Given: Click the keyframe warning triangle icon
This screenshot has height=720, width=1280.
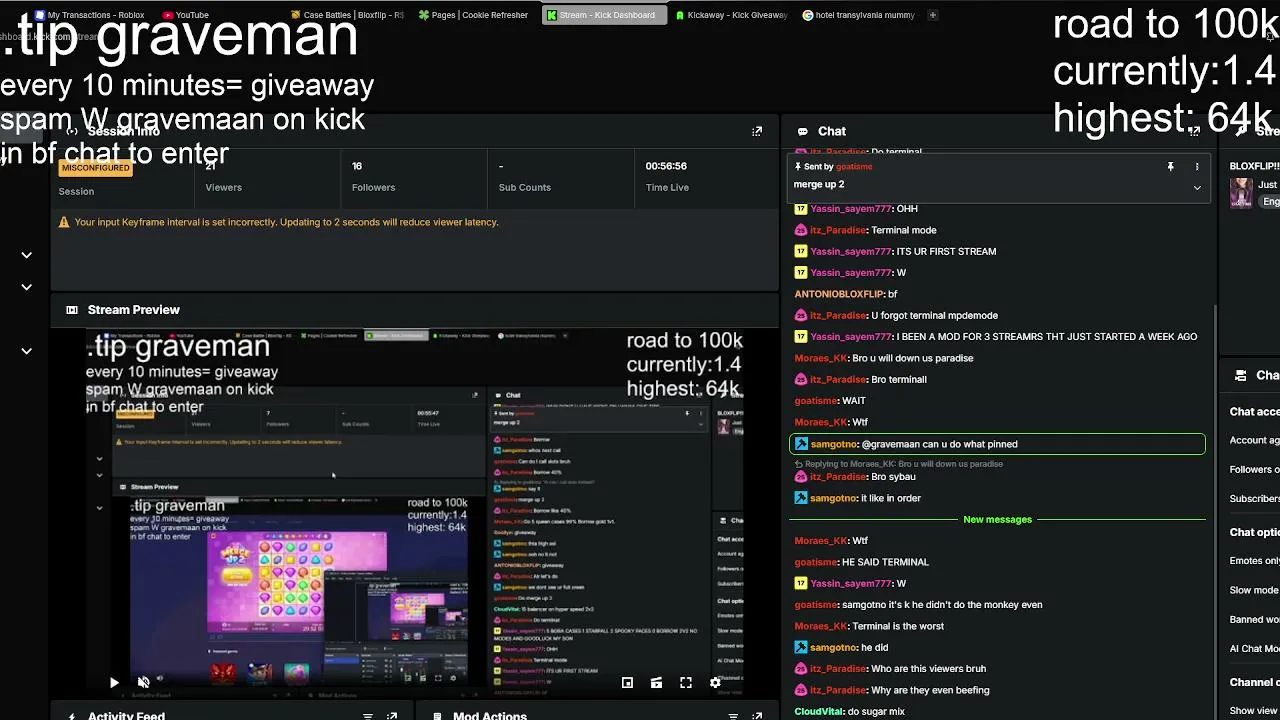Looking at the screenshot, I should (64, 222).
